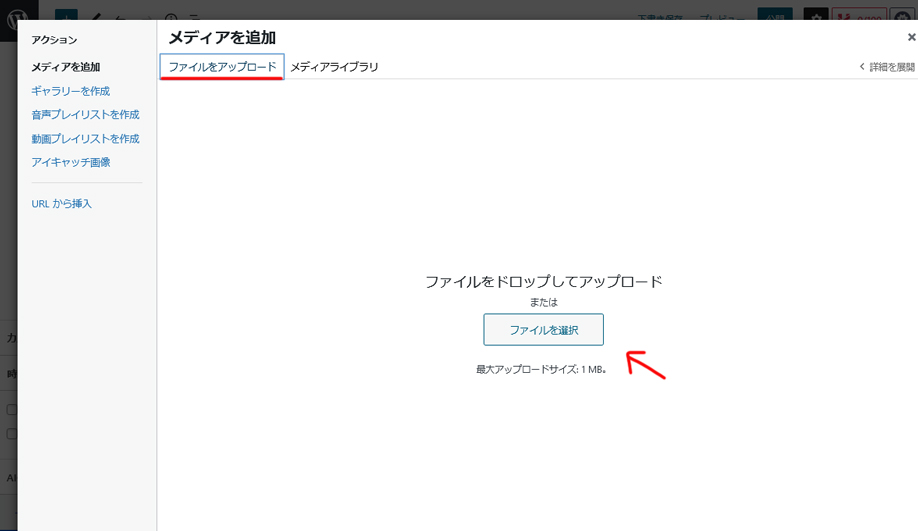Close the メディアを追加 dialog
Viewport: 918px width, 531px height.
pyautogui.click(x=910, y=37)
